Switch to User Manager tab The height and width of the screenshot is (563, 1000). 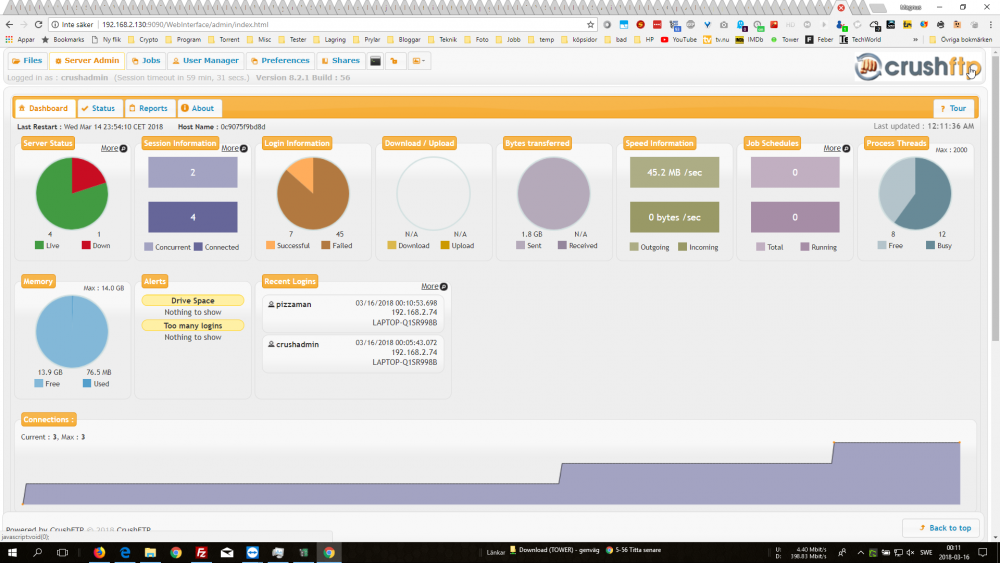(x=205, y=61)
